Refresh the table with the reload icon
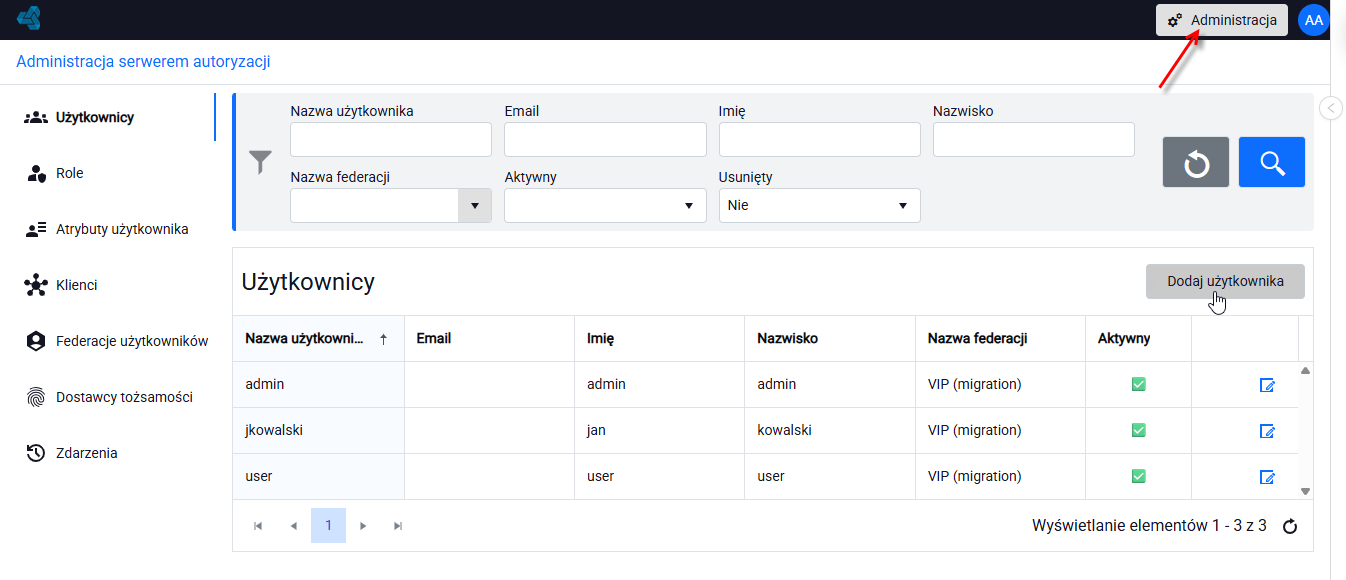 point(1290,526)
